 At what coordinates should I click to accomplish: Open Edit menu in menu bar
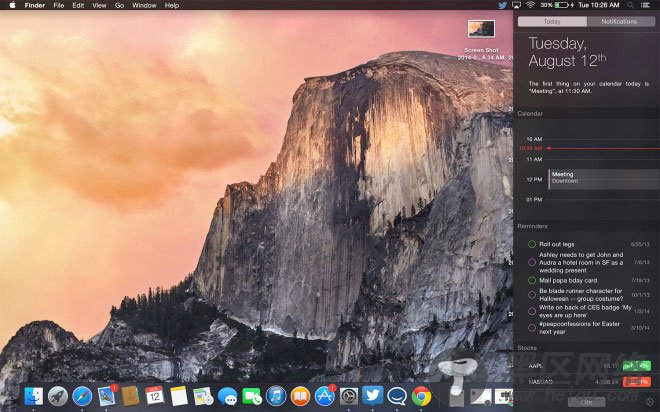[x=78, y=5]
